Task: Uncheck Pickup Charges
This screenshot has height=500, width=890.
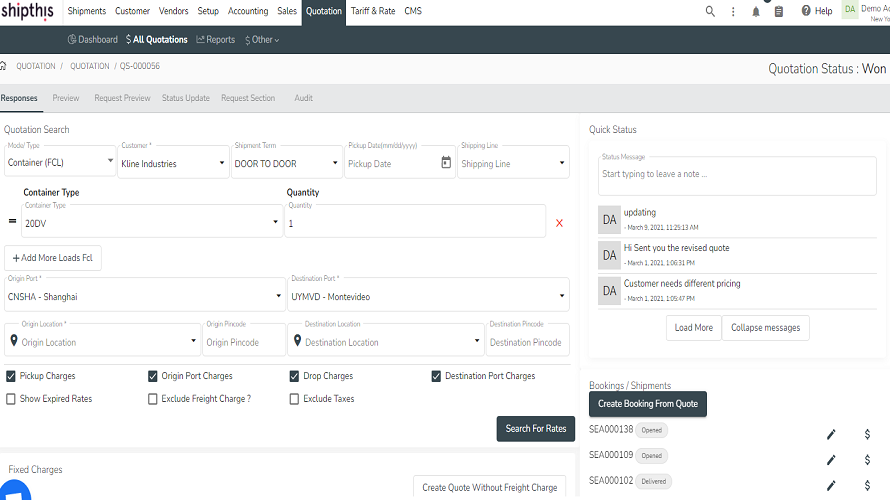Action: 11,376
